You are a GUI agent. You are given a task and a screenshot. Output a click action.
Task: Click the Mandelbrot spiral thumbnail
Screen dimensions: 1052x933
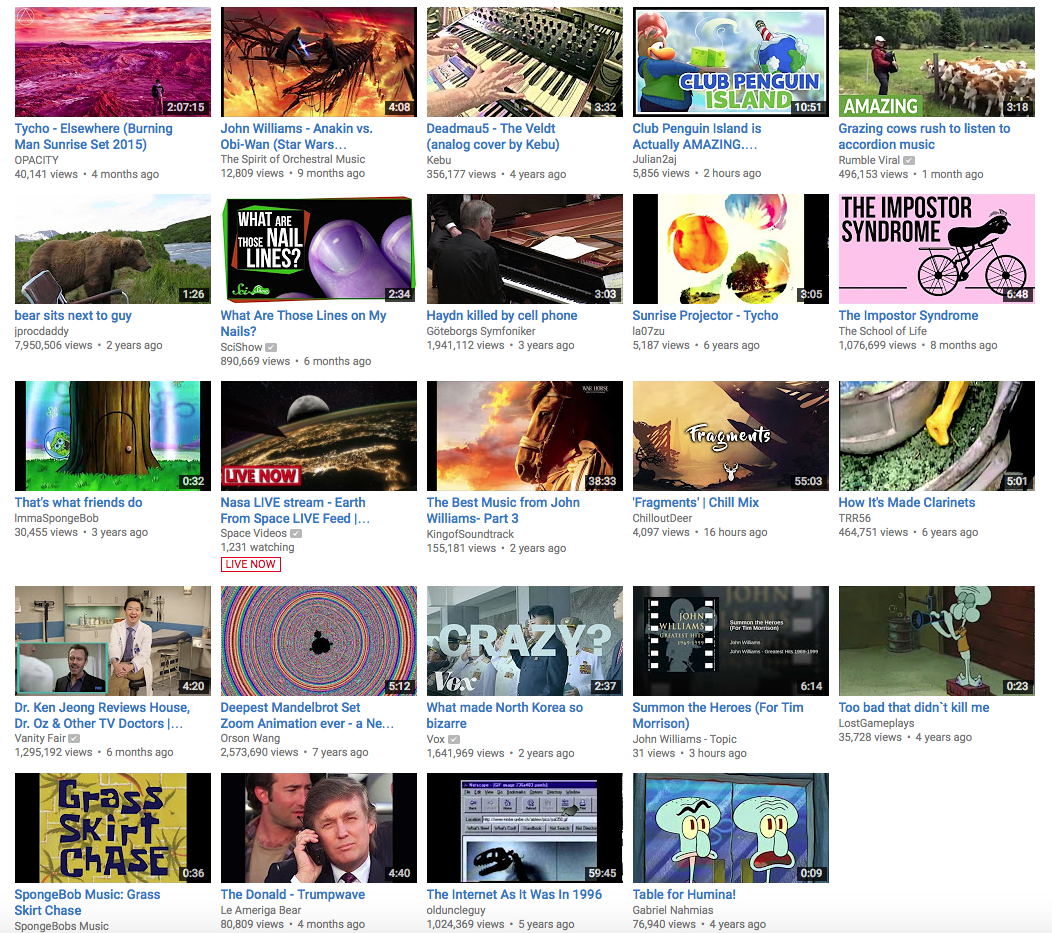pos(319,641)
